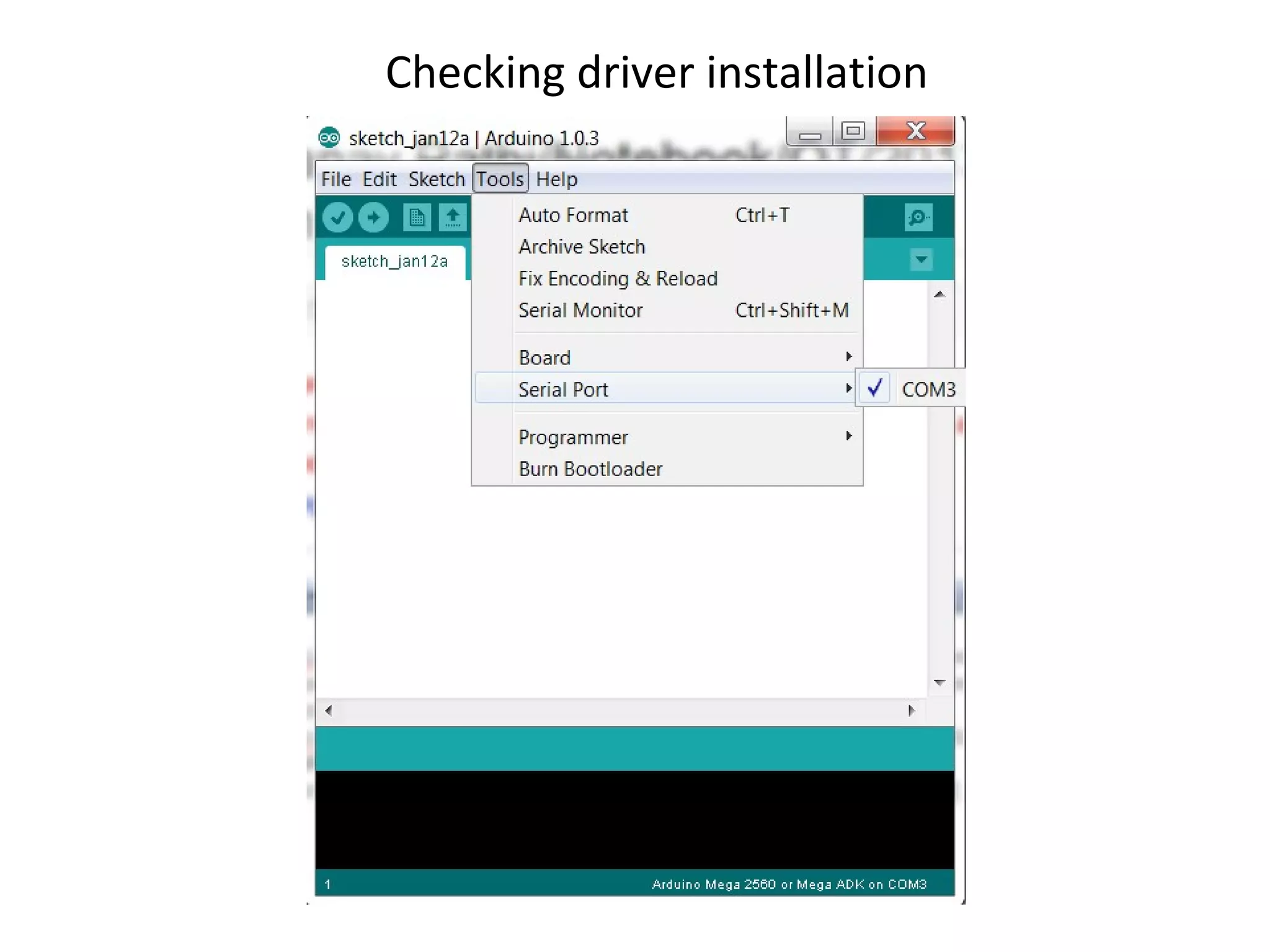Image resolution: width=1270 pixels, height=952 pixels.
Task: Click the Open sketch up-arrow icon
Action: coord(453,218)
